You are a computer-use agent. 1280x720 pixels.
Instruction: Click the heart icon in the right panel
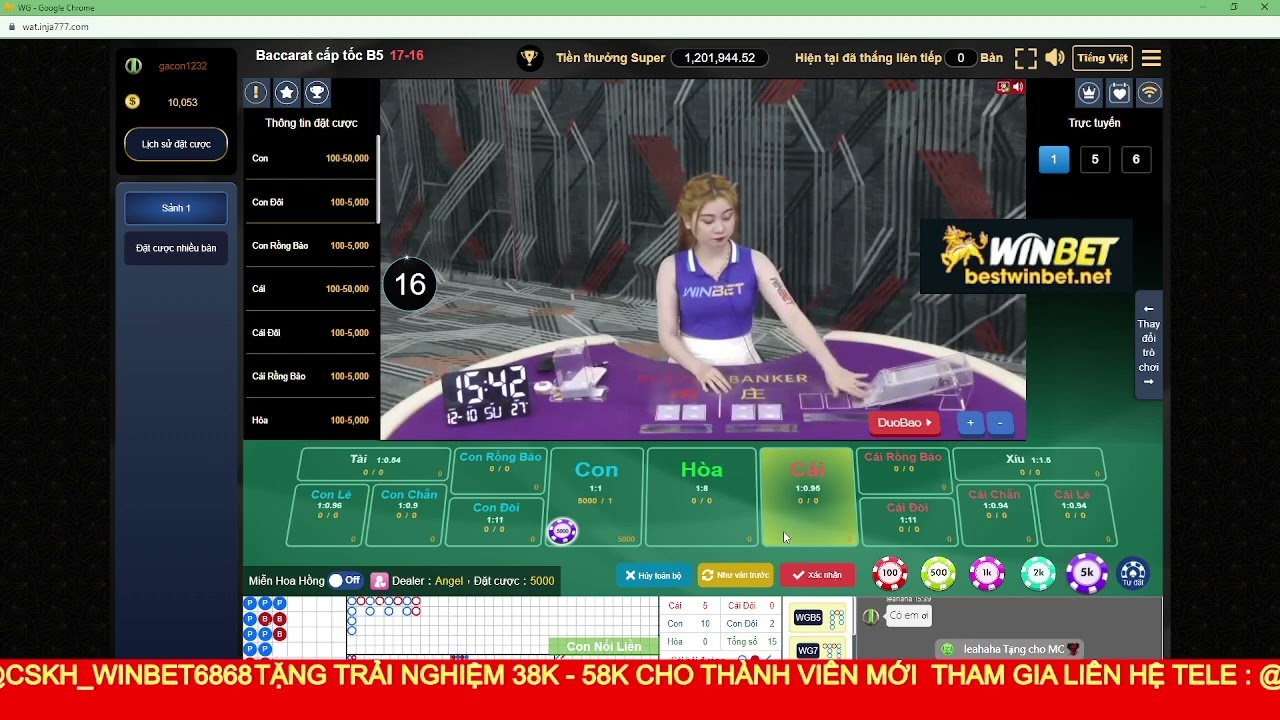(x=1119, y=93)
